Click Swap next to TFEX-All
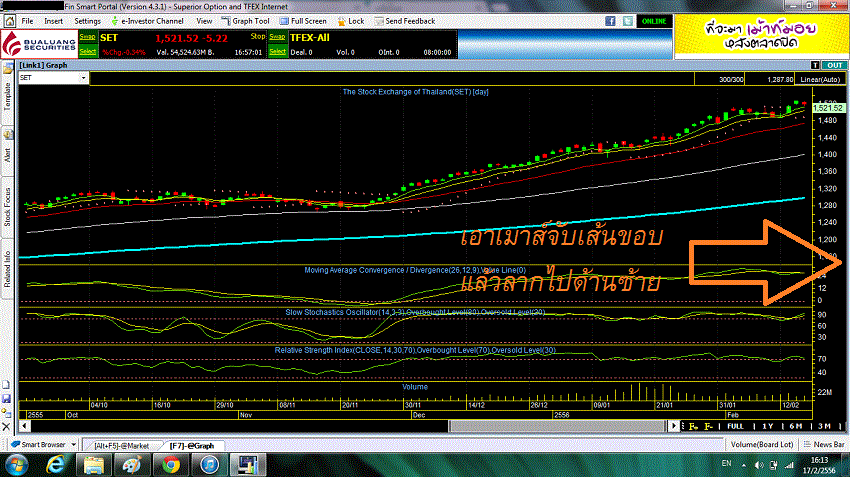 277,37
